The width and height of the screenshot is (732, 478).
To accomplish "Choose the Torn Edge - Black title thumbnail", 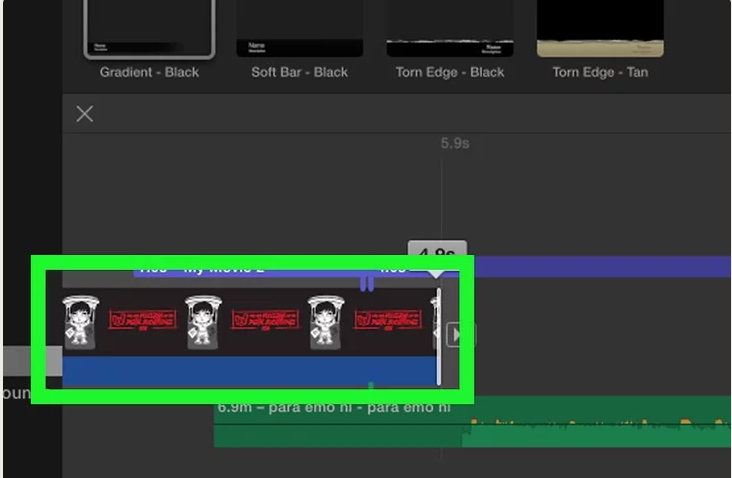I will [x=450, y=28].
